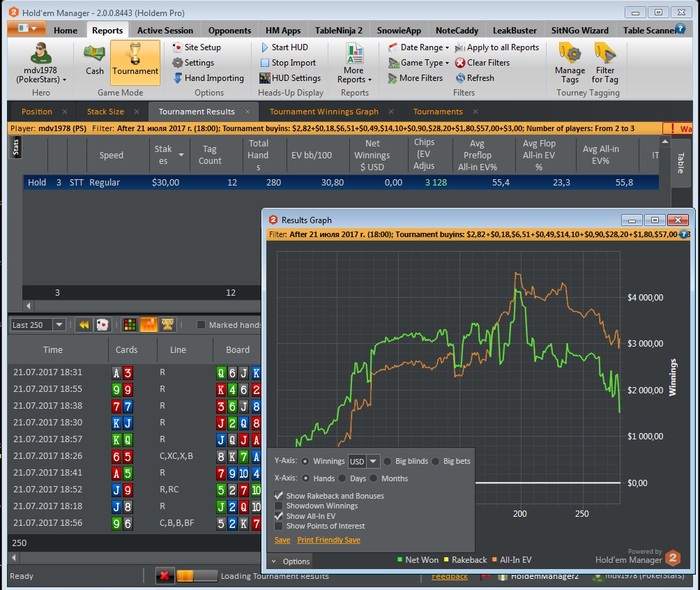The image size is (700, 590).
Task: Select Days for X-Axis
Action: point(342,478)
